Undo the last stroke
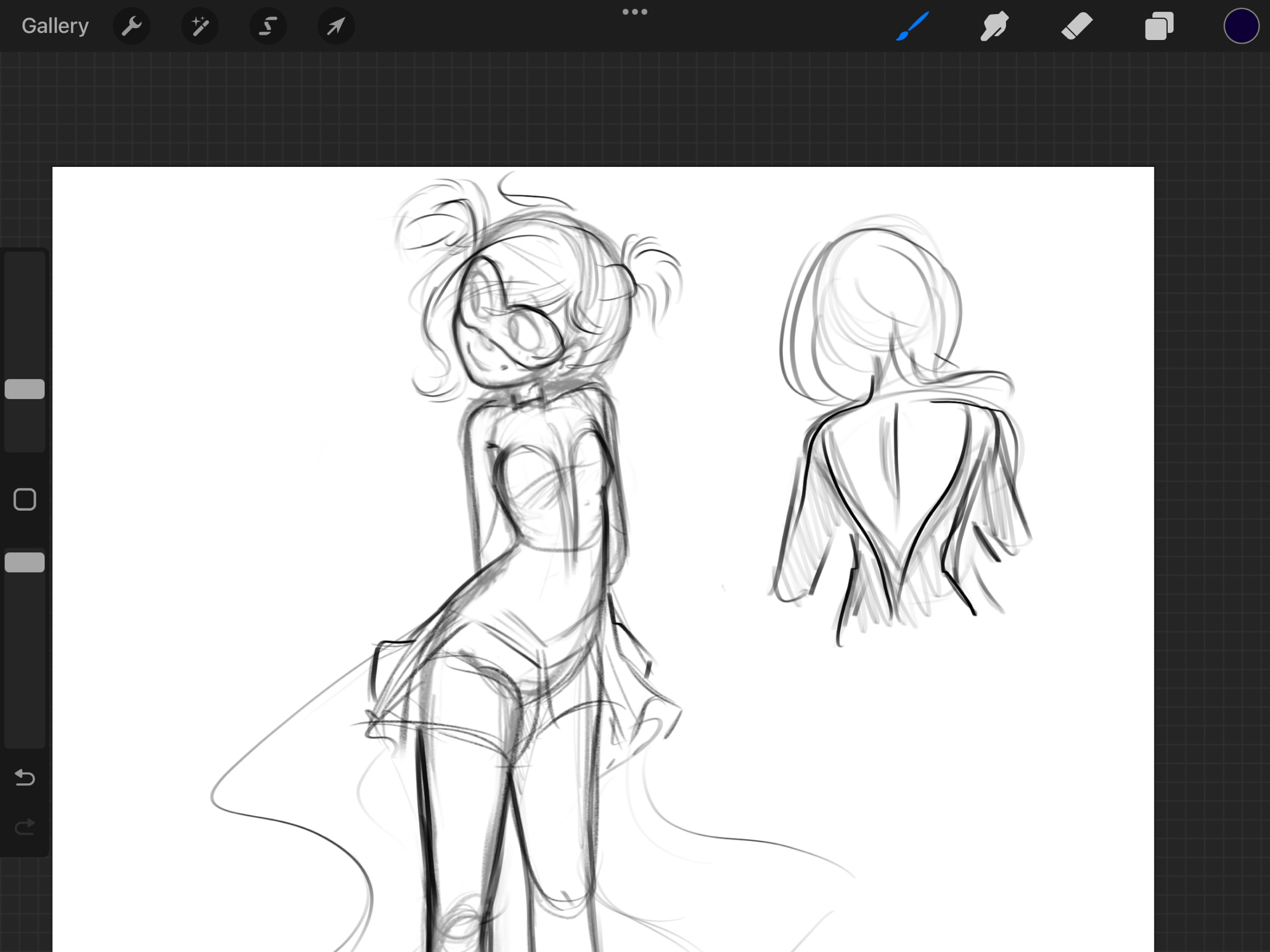The image size is (1270, 952). coord(25,777)
